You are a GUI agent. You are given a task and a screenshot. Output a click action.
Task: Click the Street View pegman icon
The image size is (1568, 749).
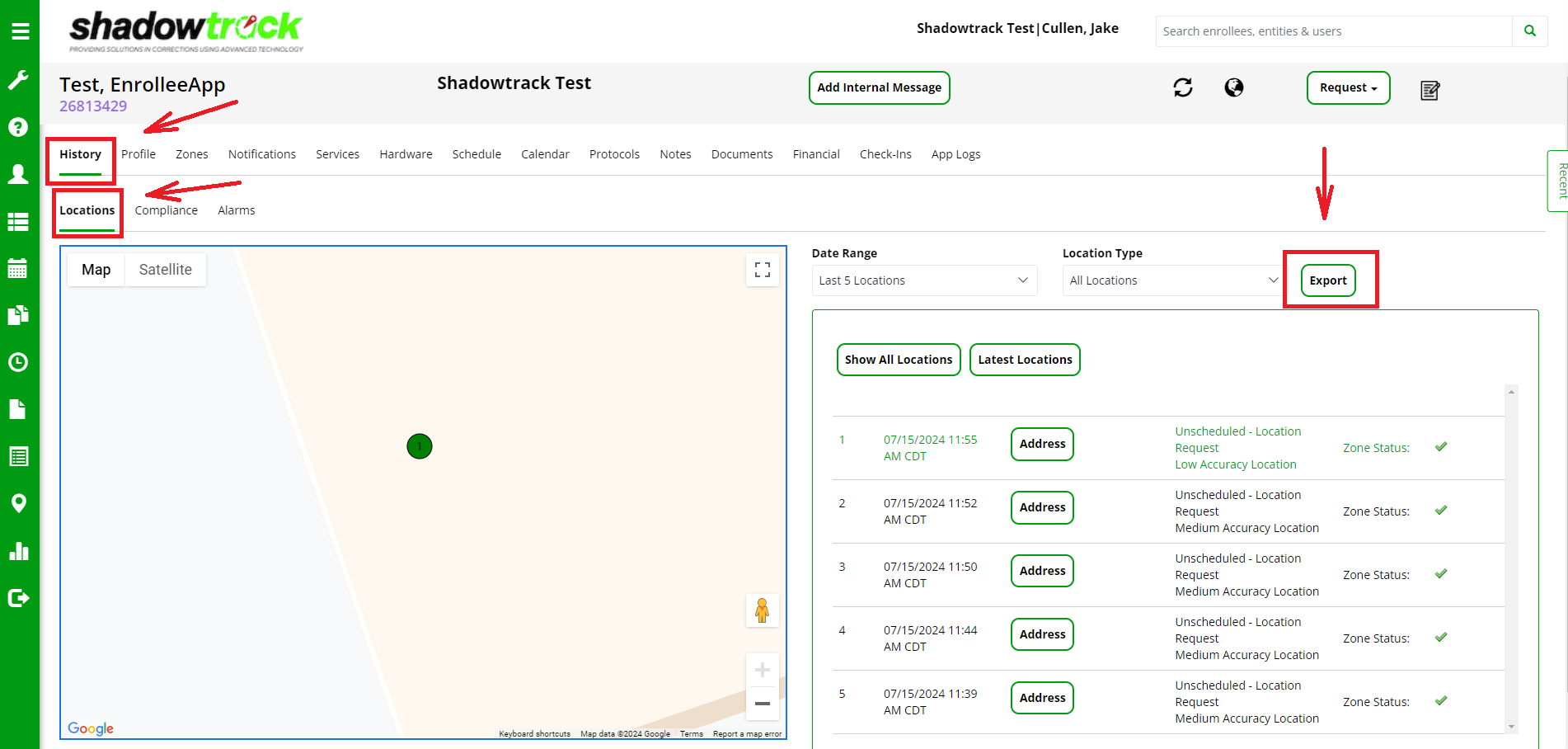coord(763,610)
